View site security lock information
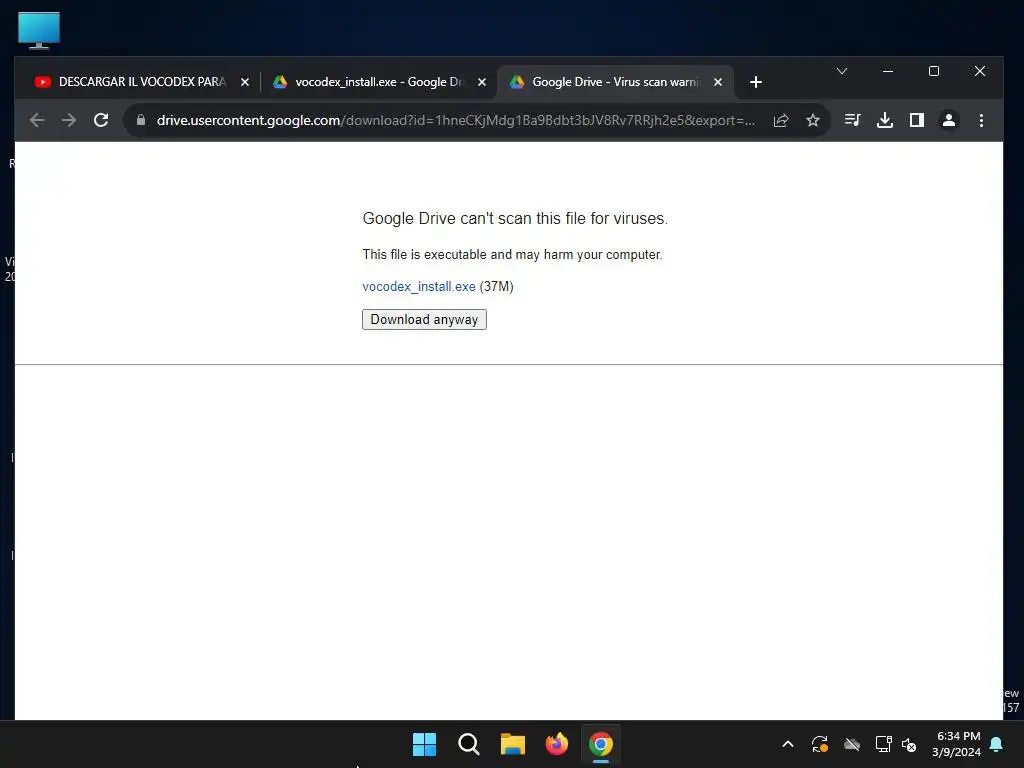Viewport: 1024px width, 768px height. click(x=140, y=120)
